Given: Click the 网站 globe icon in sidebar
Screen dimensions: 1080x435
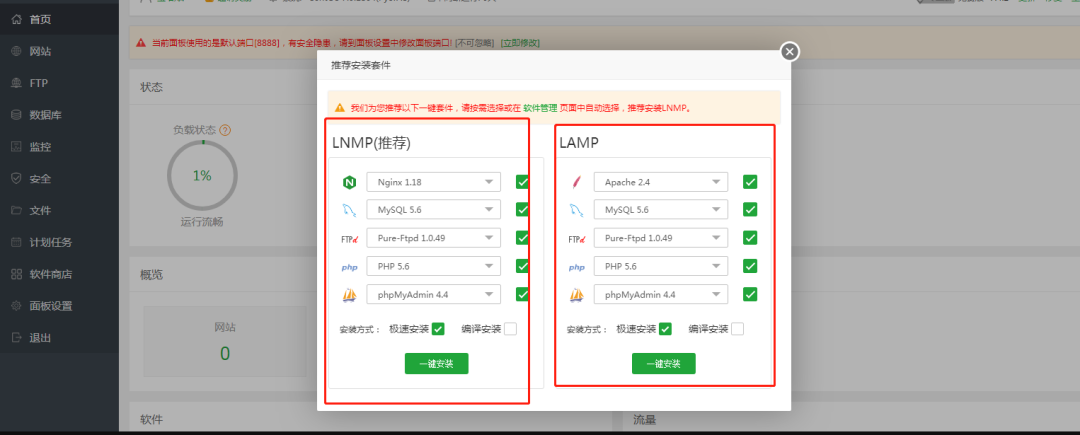Looking at the screenshot, I should click(17, 51).
